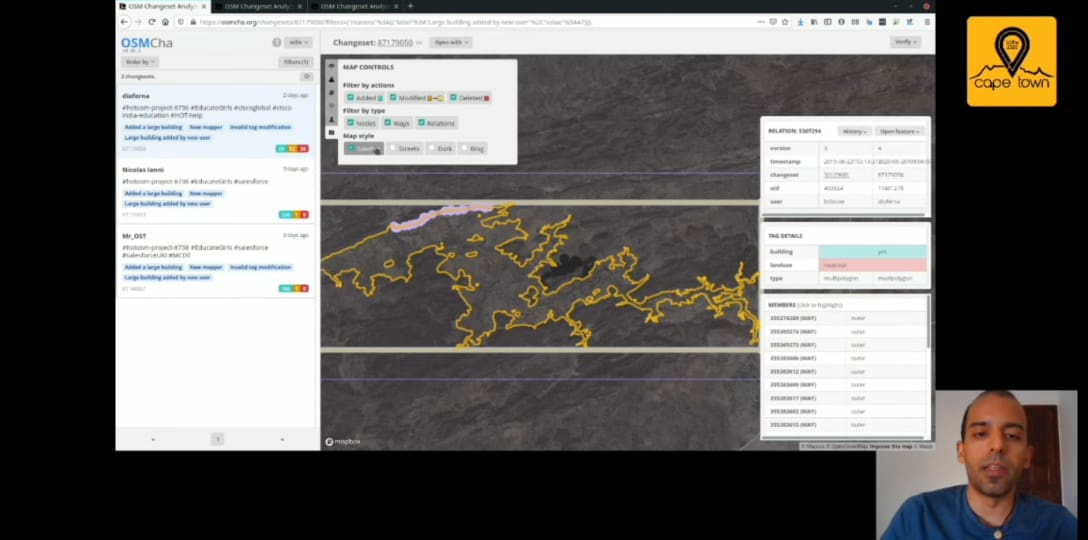Click the Mapbox logo on the map

343,441
